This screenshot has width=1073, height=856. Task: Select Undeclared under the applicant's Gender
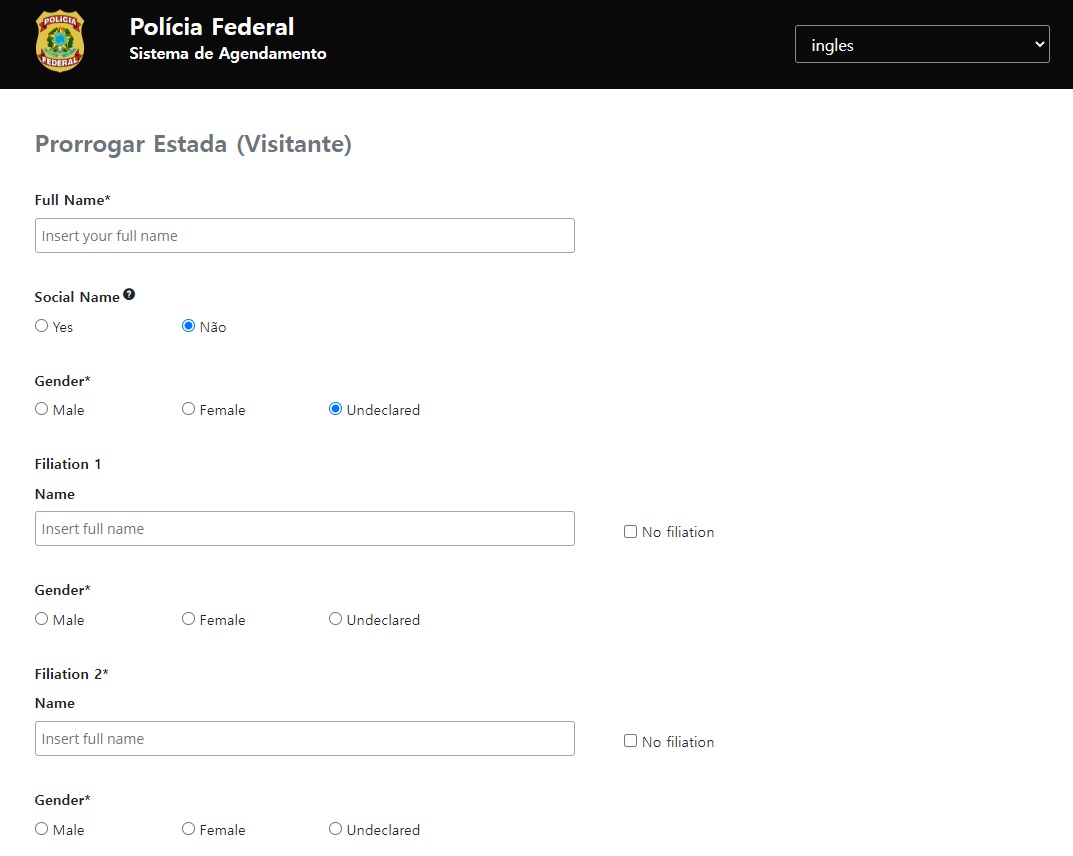[335, 409]
